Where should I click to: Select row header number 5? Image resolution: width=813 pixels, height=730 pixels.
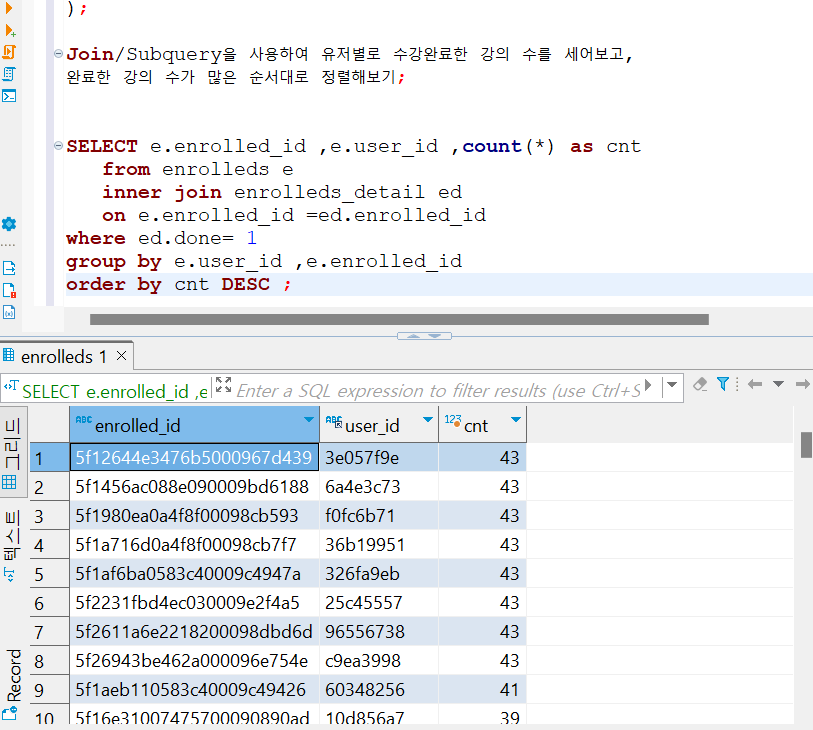49,574
